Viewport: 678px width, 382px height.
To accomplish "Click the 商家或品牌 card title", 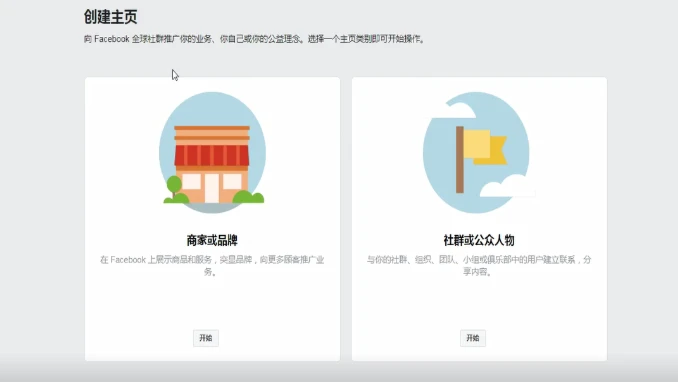I will coord(212,240).
